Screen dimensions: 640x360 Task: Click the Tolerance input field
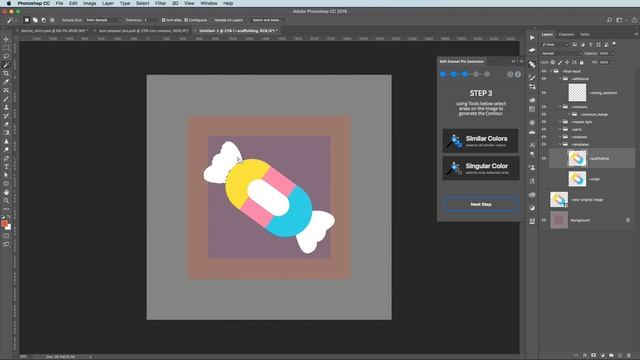pos(150,20)
